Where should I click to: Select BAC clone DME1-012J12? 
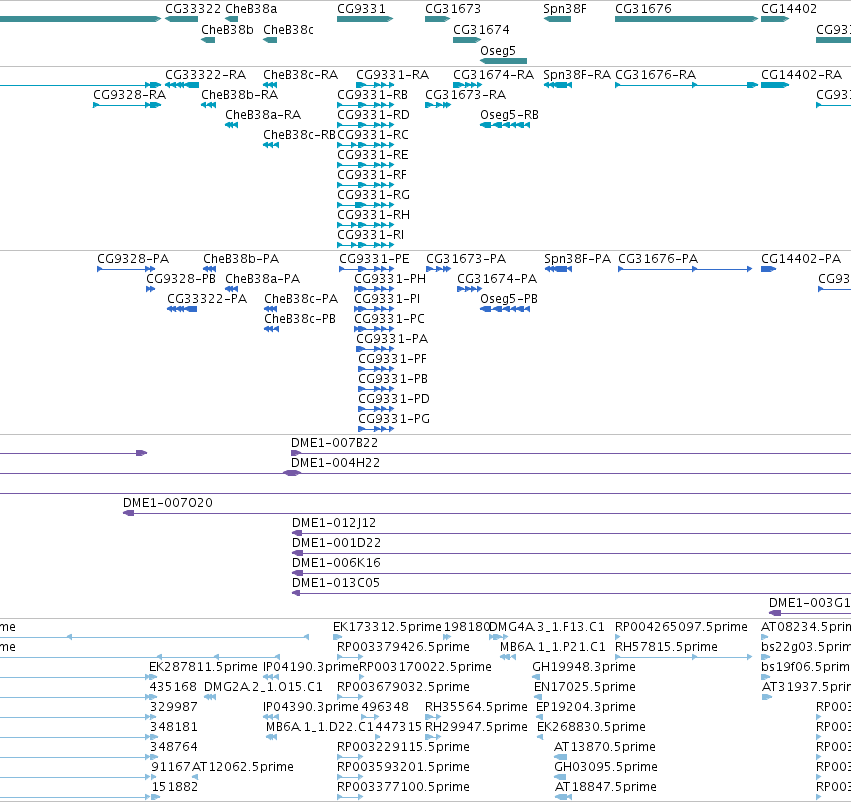[x=334, y=523]
